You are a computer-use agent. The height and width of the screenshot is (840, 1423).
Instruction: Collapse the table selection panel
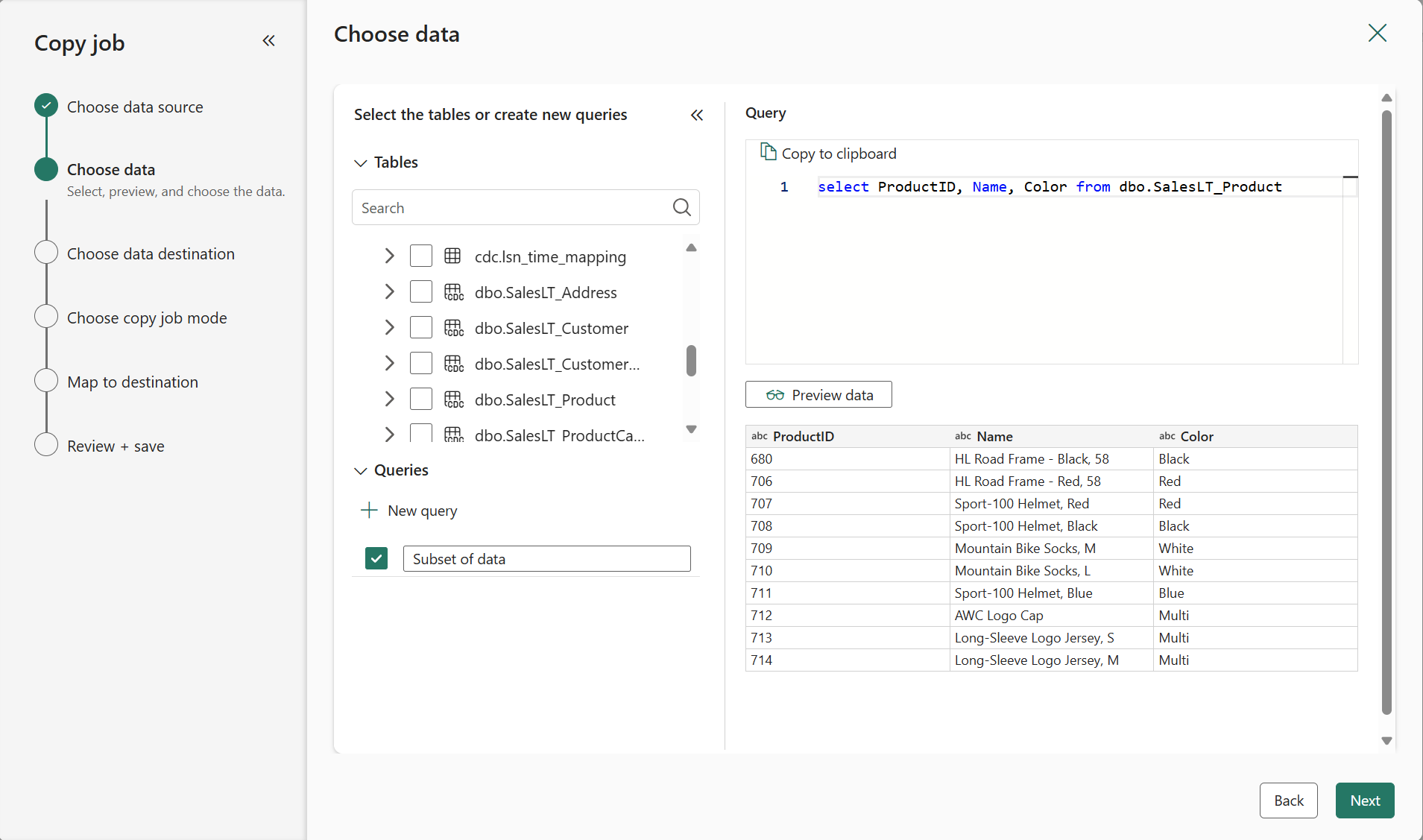[696, 115]
